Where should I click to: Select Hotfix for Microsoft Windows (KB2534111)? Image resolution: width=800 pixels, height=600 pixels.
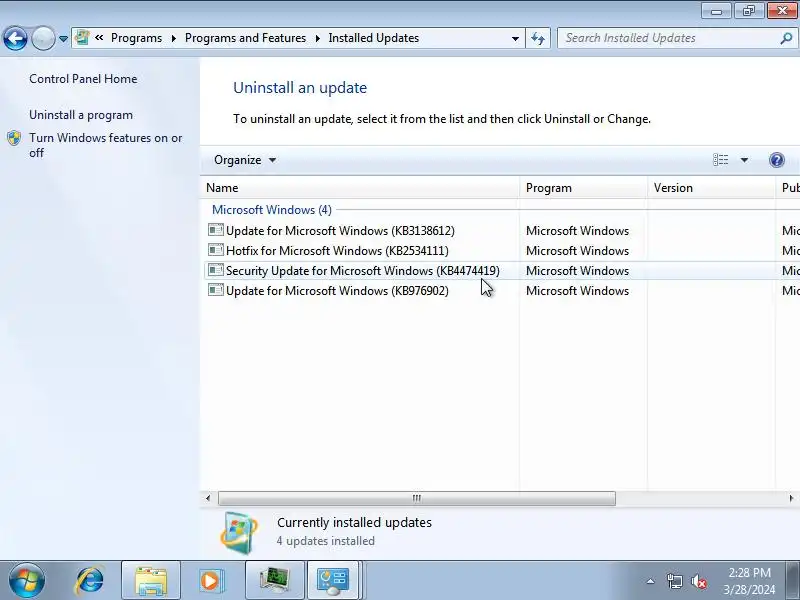337,251
